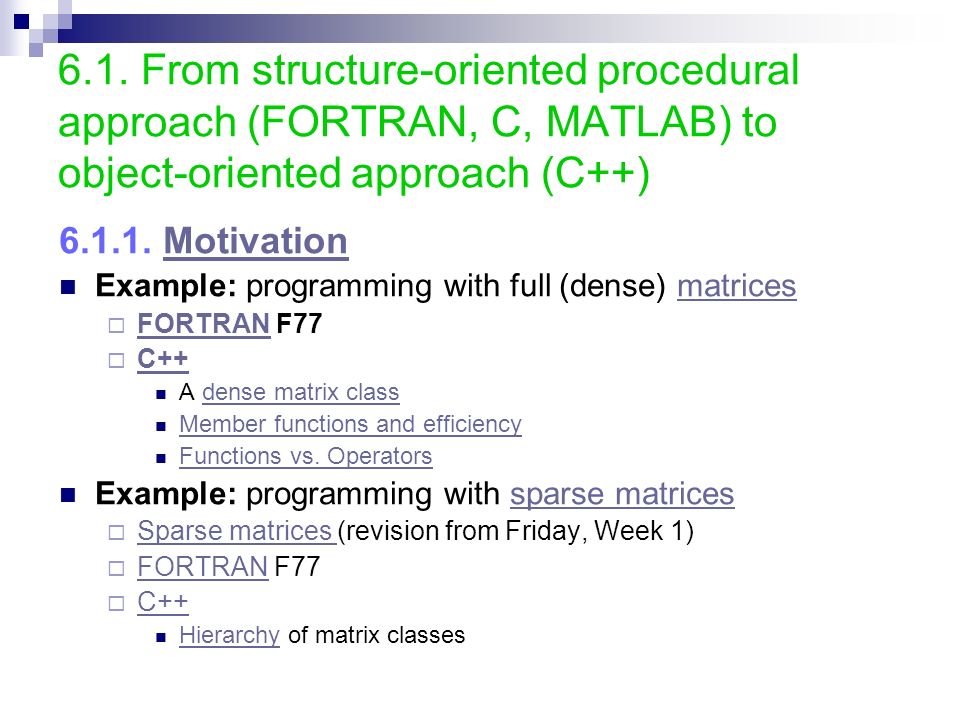
Task: Follow the matrices link after full (dense)
Action: click(737, 286)
